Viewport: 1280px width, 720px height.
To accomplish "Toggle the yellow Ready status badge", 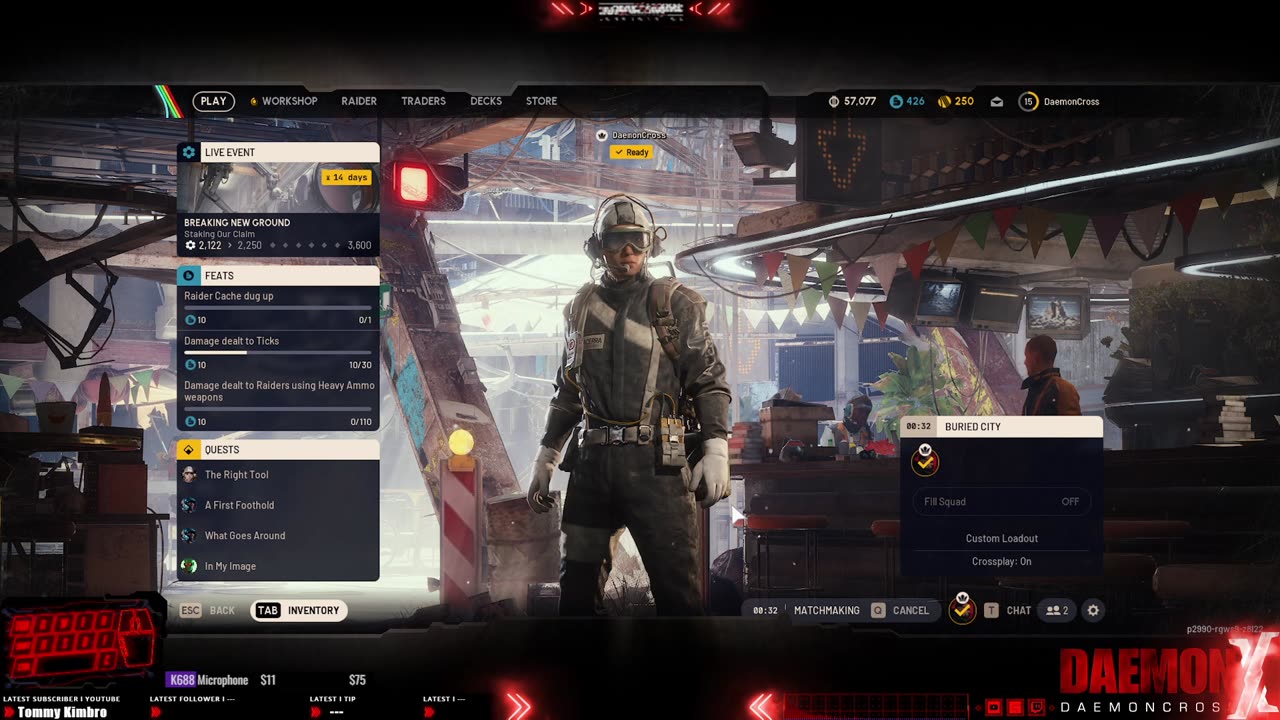I will point(631,152).
